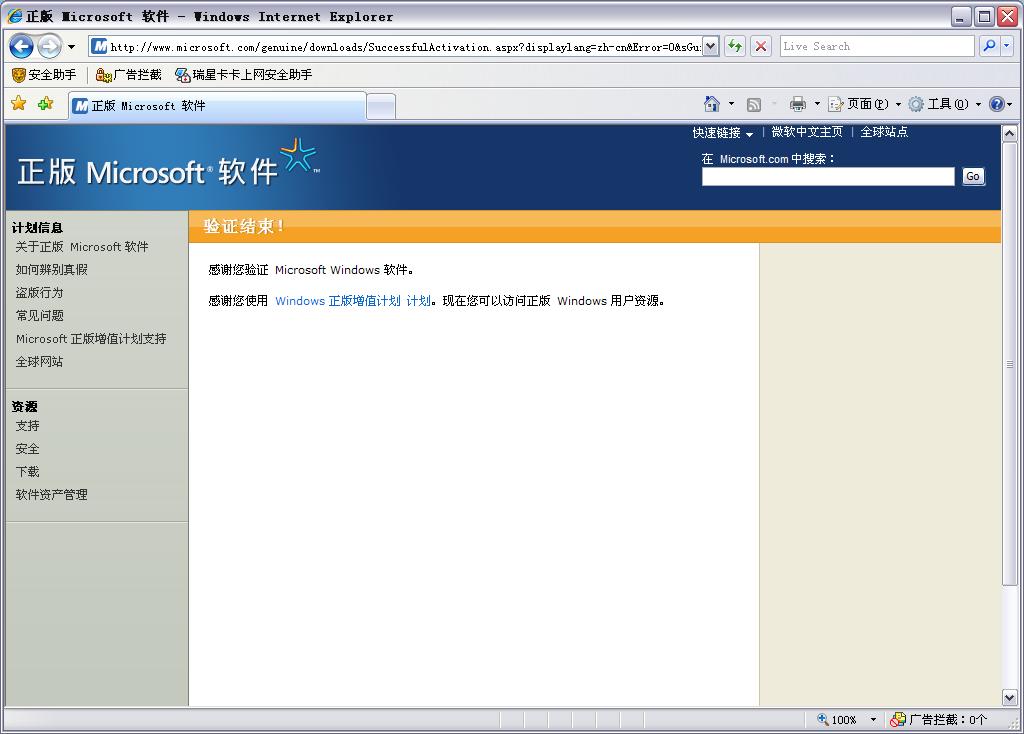
Task: Select the 正版 Microsoft 软件 tab
Action: pyautogui.click(x=217, y=106)
